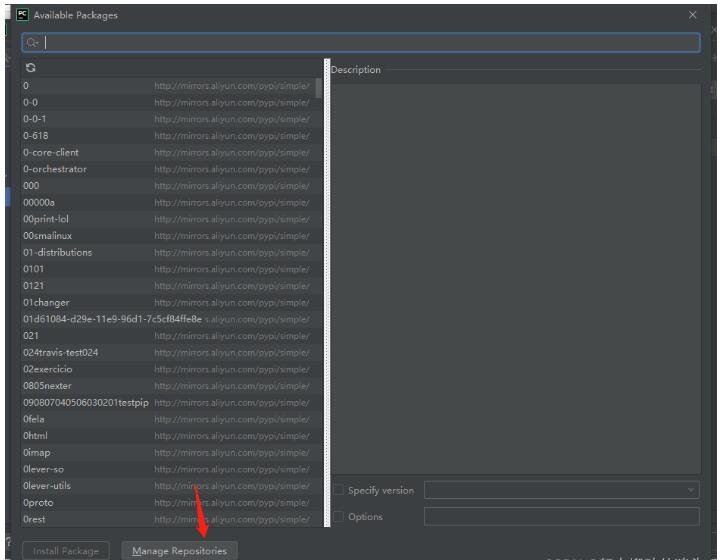Choose the 024travis-test024 package

pyautogui.click(x=60, y=352)
